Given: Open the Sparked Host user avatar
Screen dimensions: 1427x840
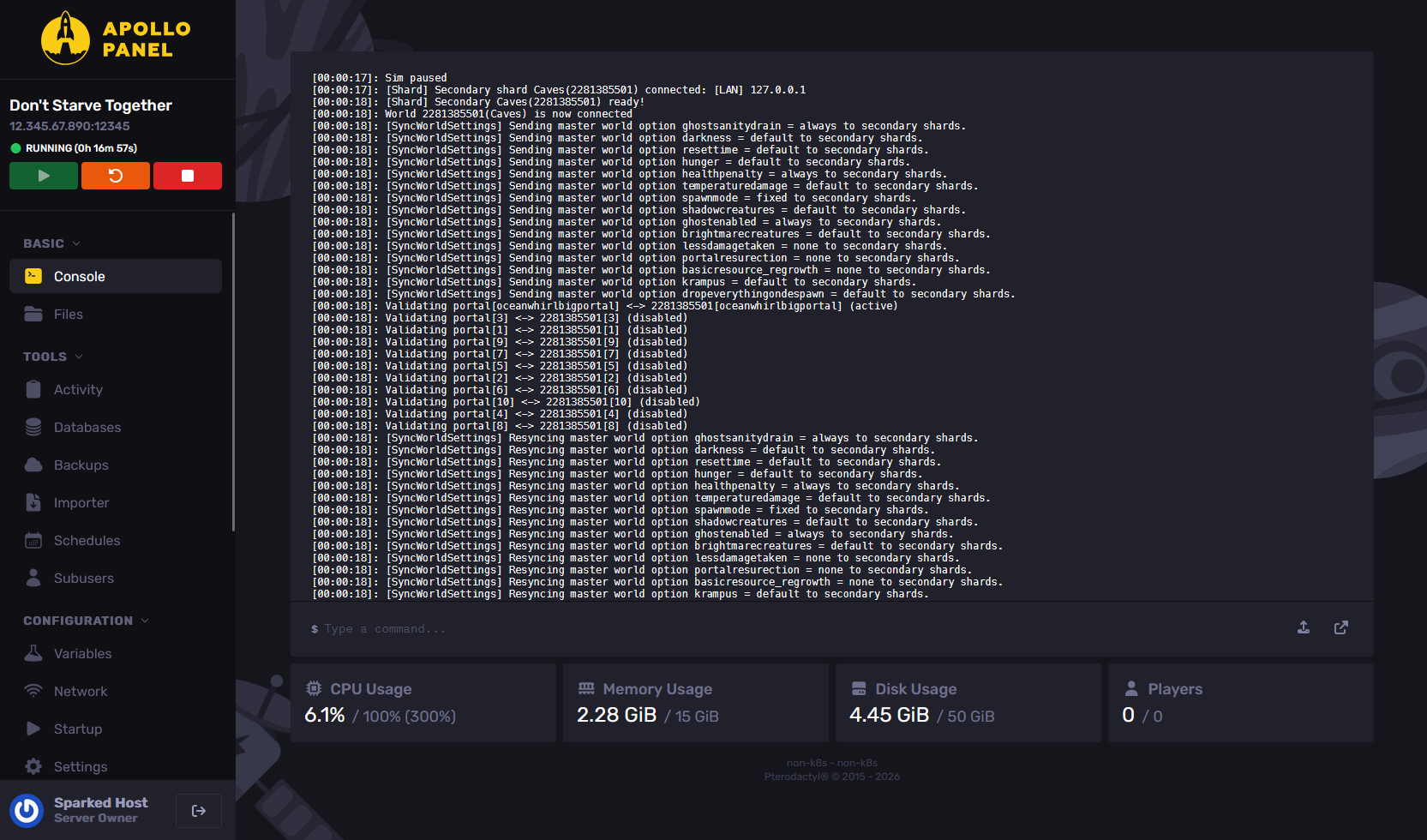Looking at the screenshot, I should pos(27,810).
